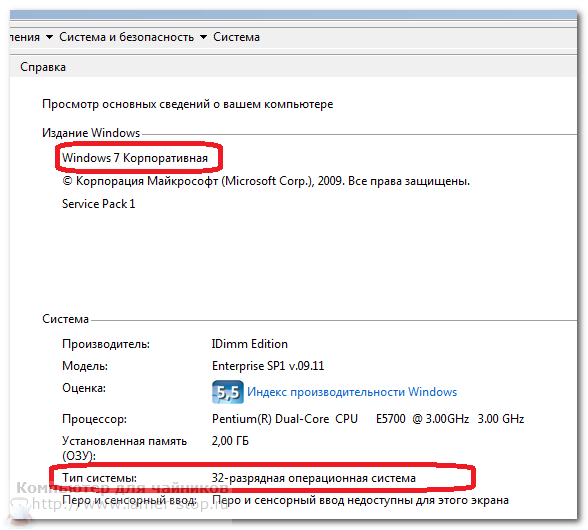Click the Перо и сенсорный ввод label

(x=129, y=500)
